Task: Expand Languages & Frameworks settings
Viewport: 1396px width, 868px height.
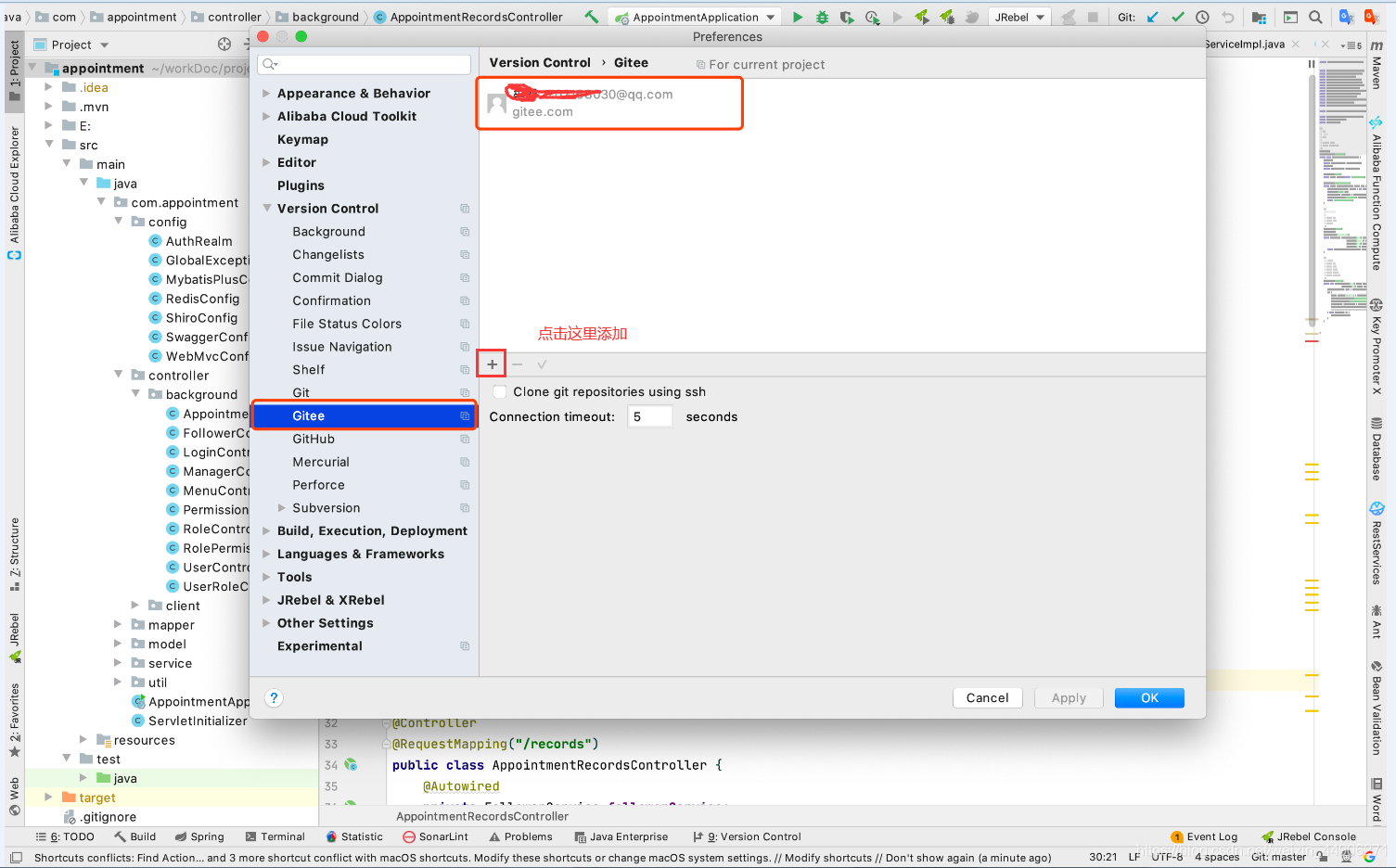Action: 266,555
